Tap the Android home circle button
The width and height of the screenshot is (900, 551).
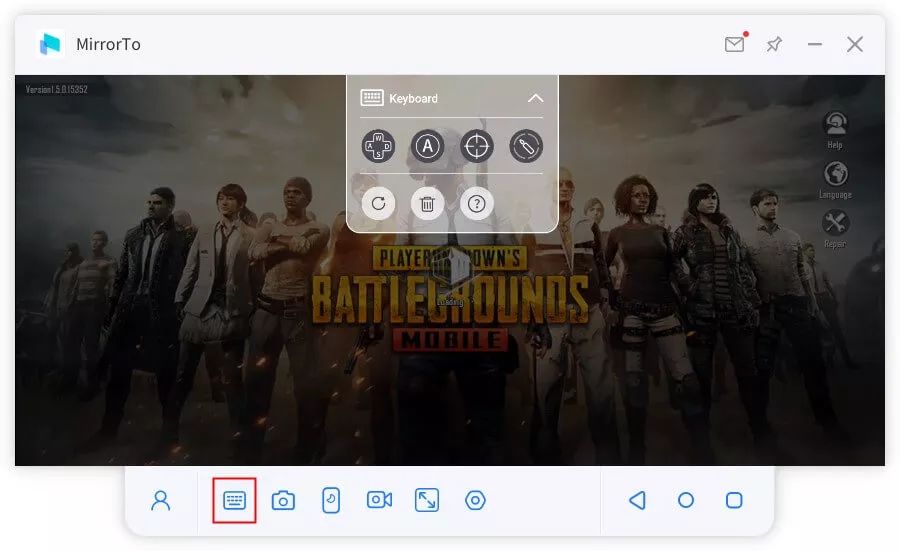686,500
